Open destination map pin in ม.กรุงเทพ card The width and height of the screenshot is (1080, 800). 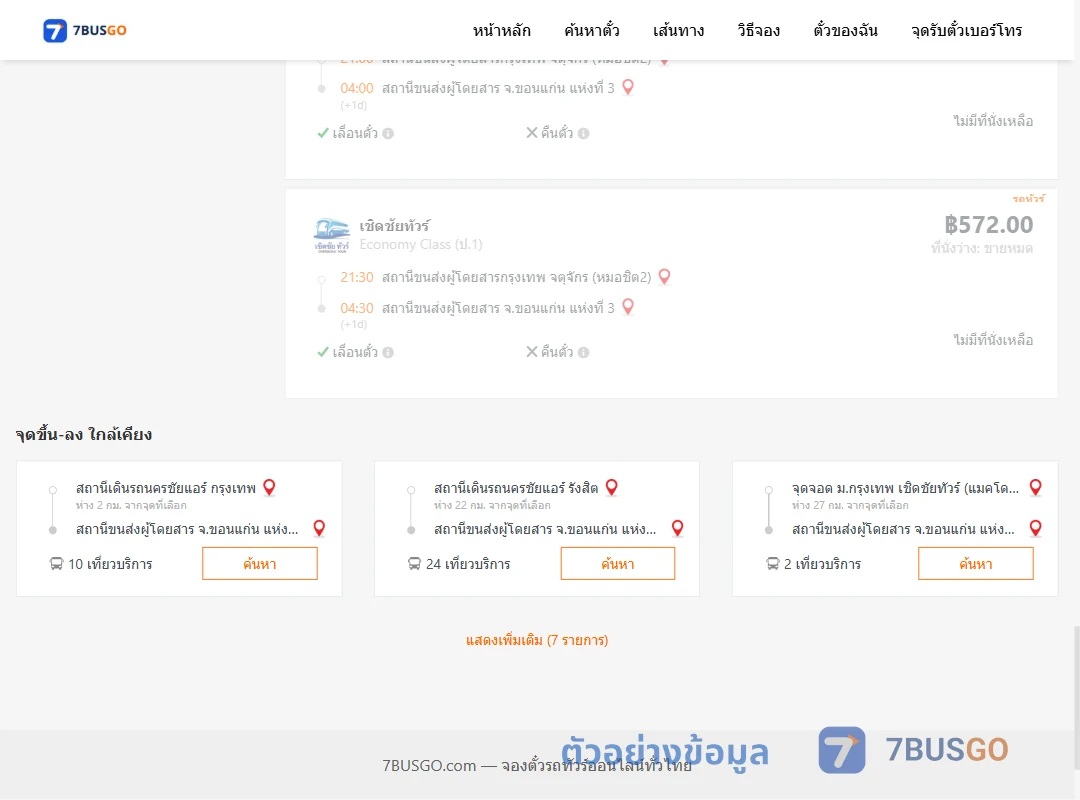1035,529
